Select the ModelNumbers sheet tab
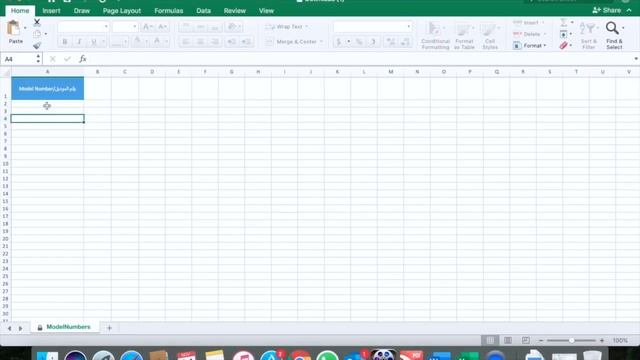The image size is (640, 360). (x=64, y=327)
